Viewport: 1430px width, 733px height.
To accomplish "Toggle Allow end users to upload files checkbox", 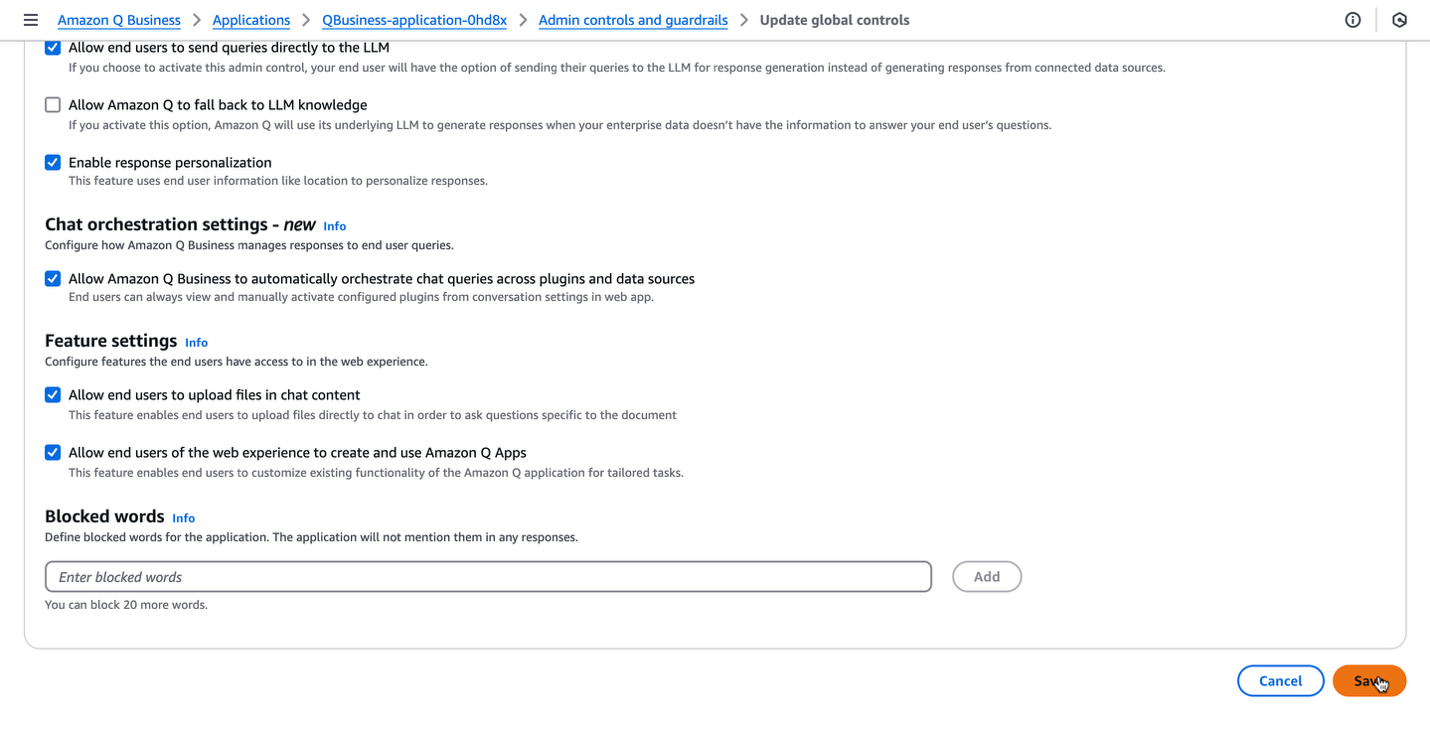I will (53, 395).
